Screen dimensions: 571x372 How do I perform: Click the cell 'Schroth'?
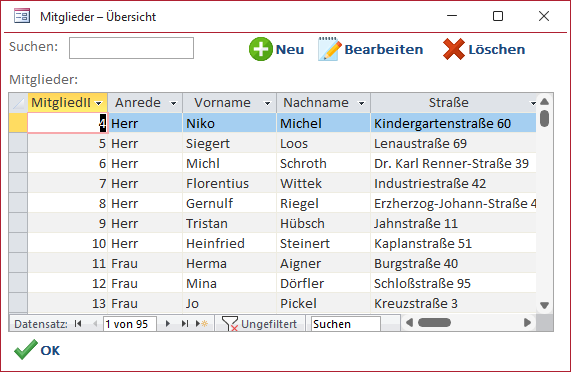point(323,163)
